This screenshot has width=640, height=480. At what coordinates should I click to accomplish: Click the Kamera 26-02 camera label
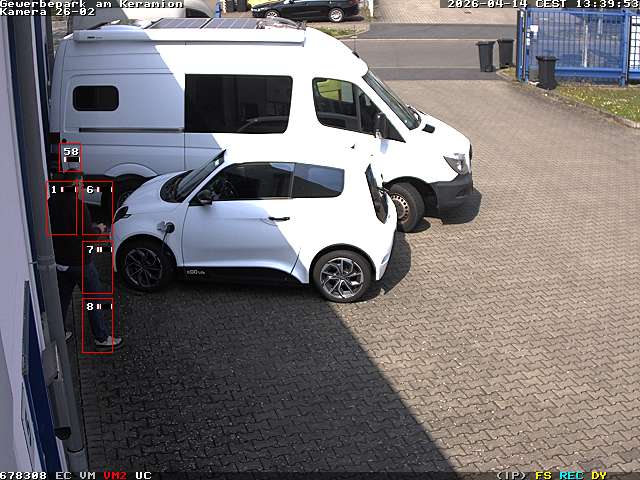48,12
